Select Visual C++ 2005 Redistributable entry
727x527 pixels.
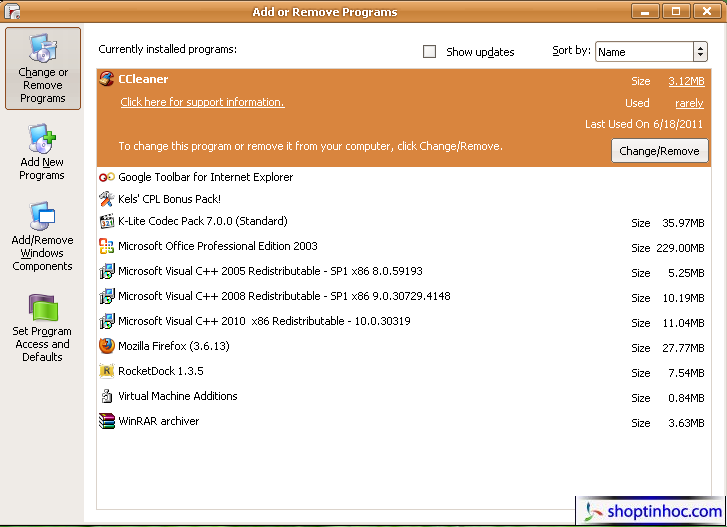(403, 271)
